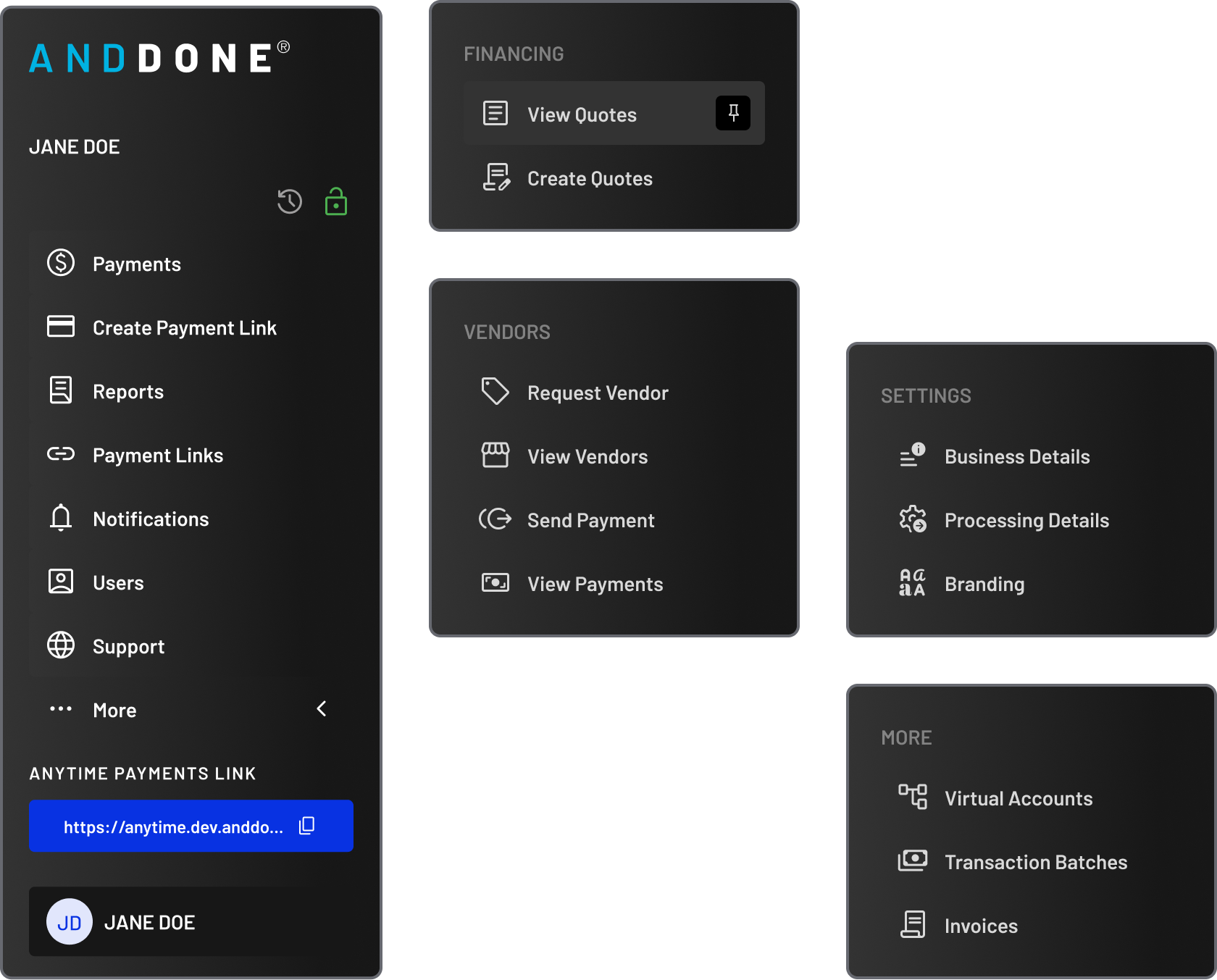This screenshot has height=980, width=1217.
Task: Click the copy link icon
Action: [x=306, y=825]
